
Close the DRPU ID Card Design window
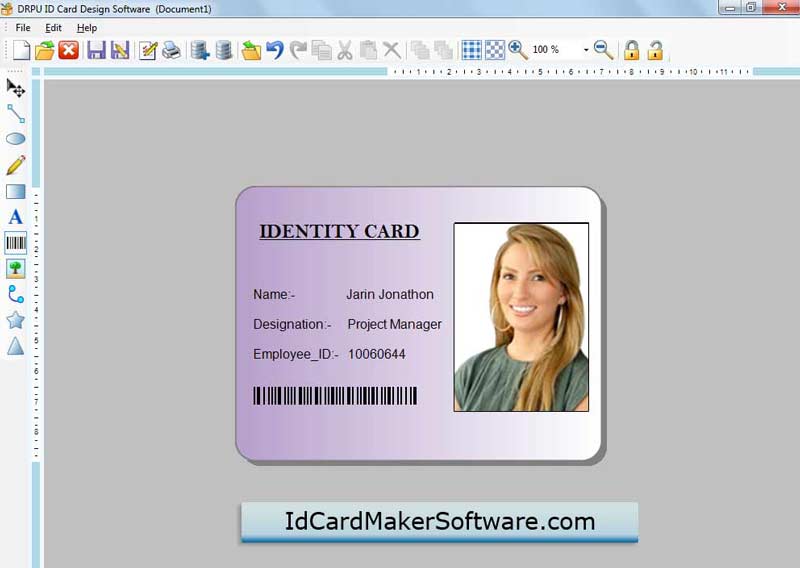point(781,7)
